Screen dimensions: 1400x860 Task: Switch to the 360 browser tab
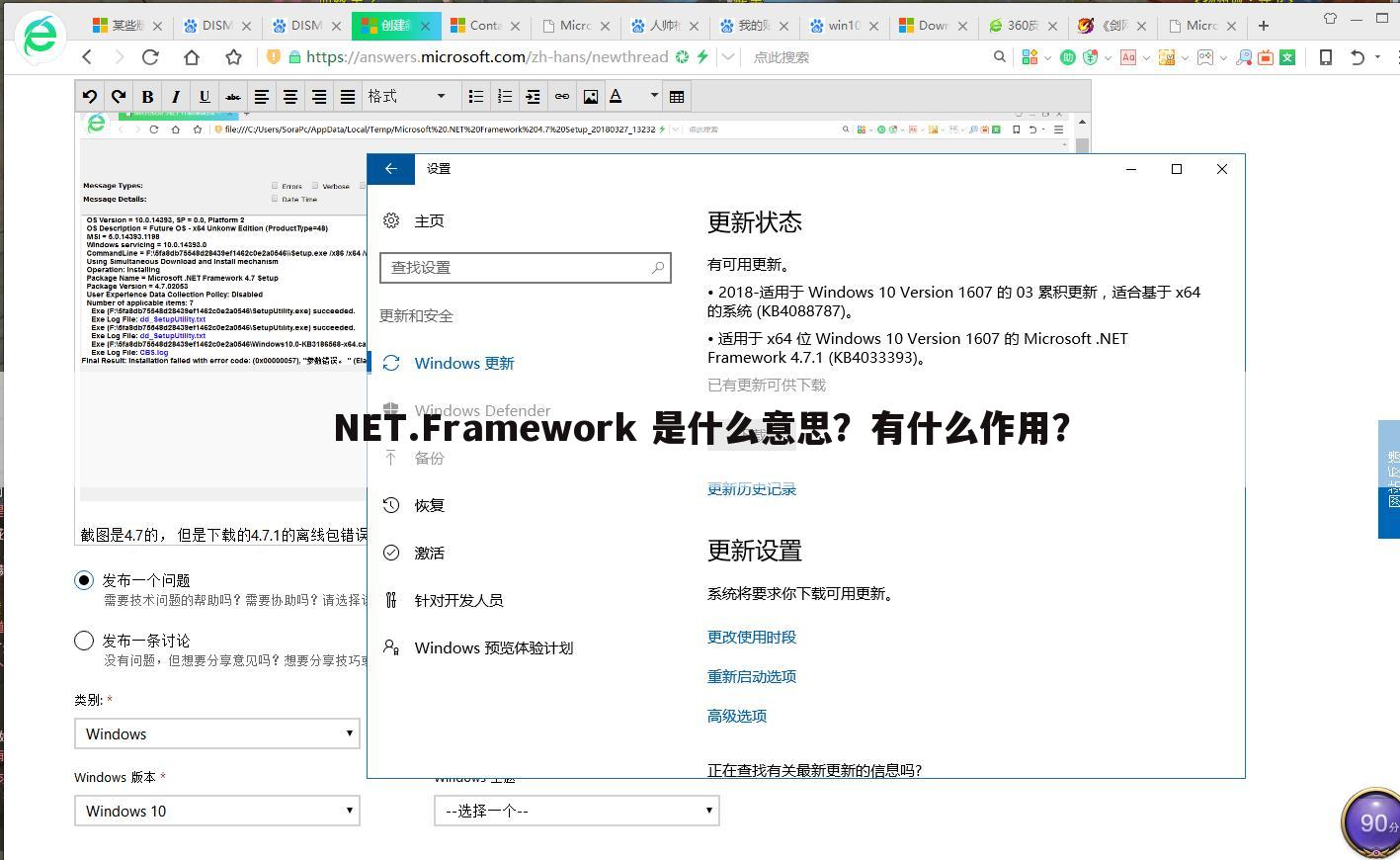(x=1022, y=26)
